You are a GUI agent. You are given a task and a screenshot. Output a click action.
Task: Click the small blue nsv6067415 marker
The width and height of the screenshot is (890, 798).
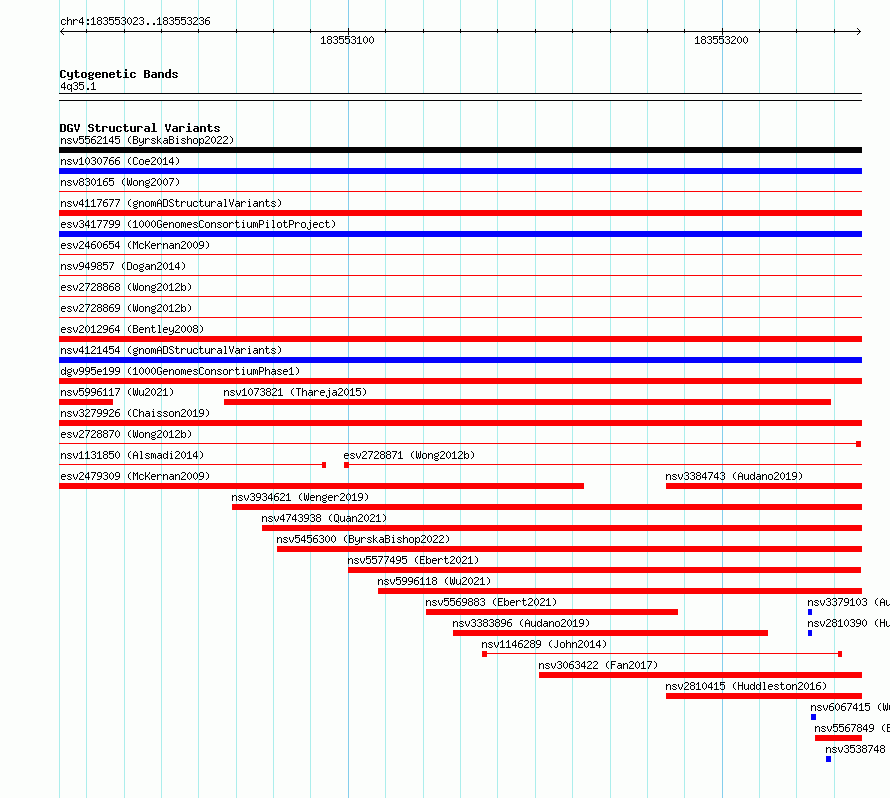(813, 717)
